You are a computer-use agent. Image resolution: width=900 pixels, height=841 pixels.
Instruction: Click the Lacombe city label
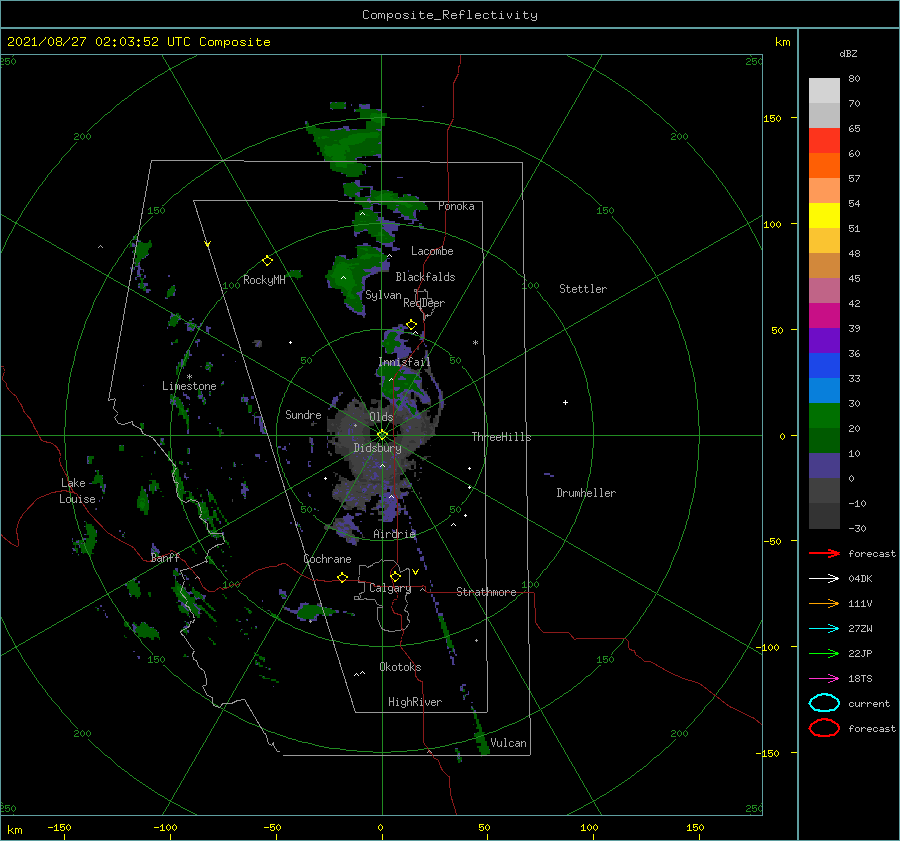pos(432,251)
